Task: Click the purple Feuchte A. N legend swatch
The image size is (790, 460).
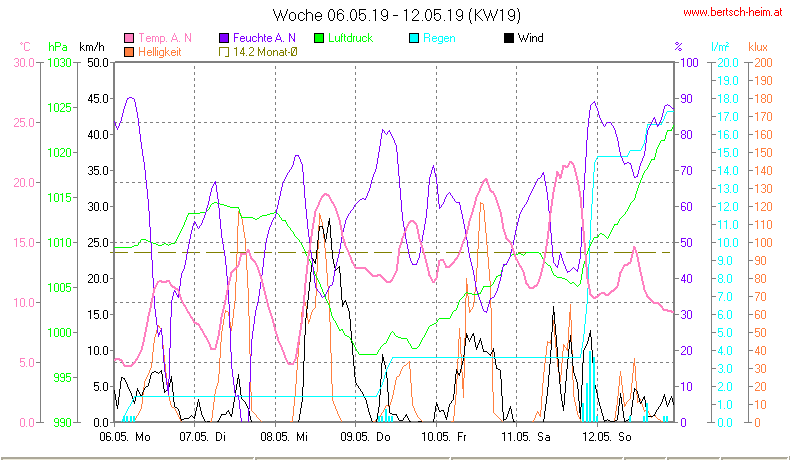Action: pyautogui.click(x=224, y=38)
